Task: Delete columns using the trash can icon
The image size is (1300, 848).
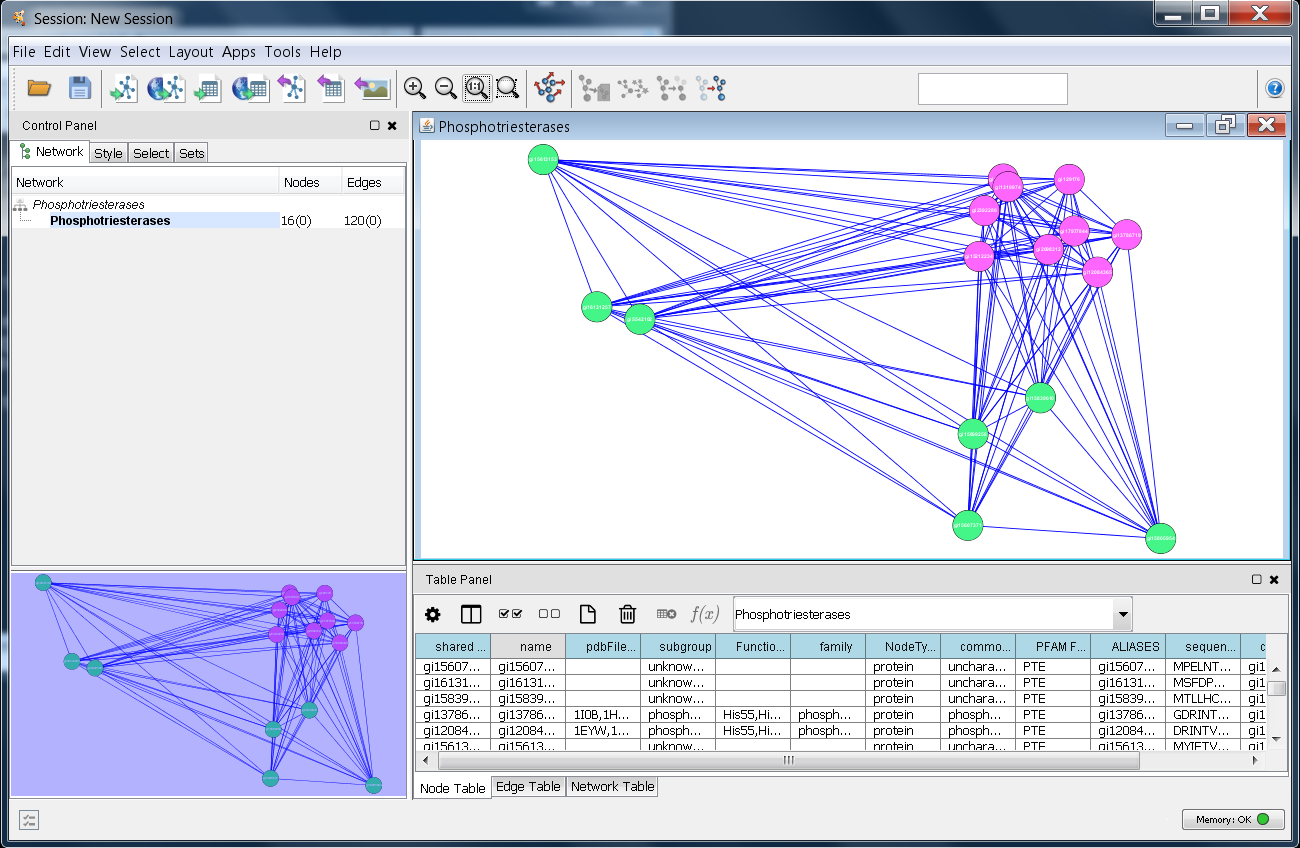Action: pos(627,614)
